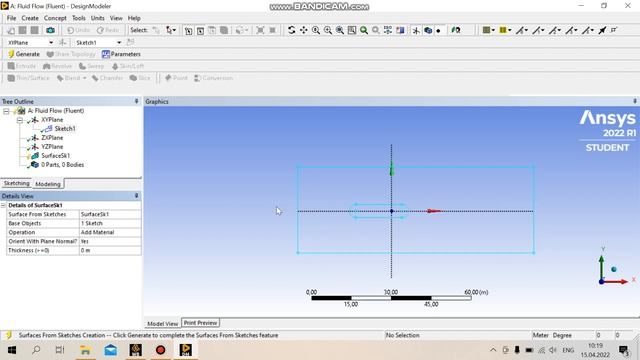This screenshot has height=360, width=640.
Task: Click the New Plane icon beside XYPlane
Action: click(62, 42)
